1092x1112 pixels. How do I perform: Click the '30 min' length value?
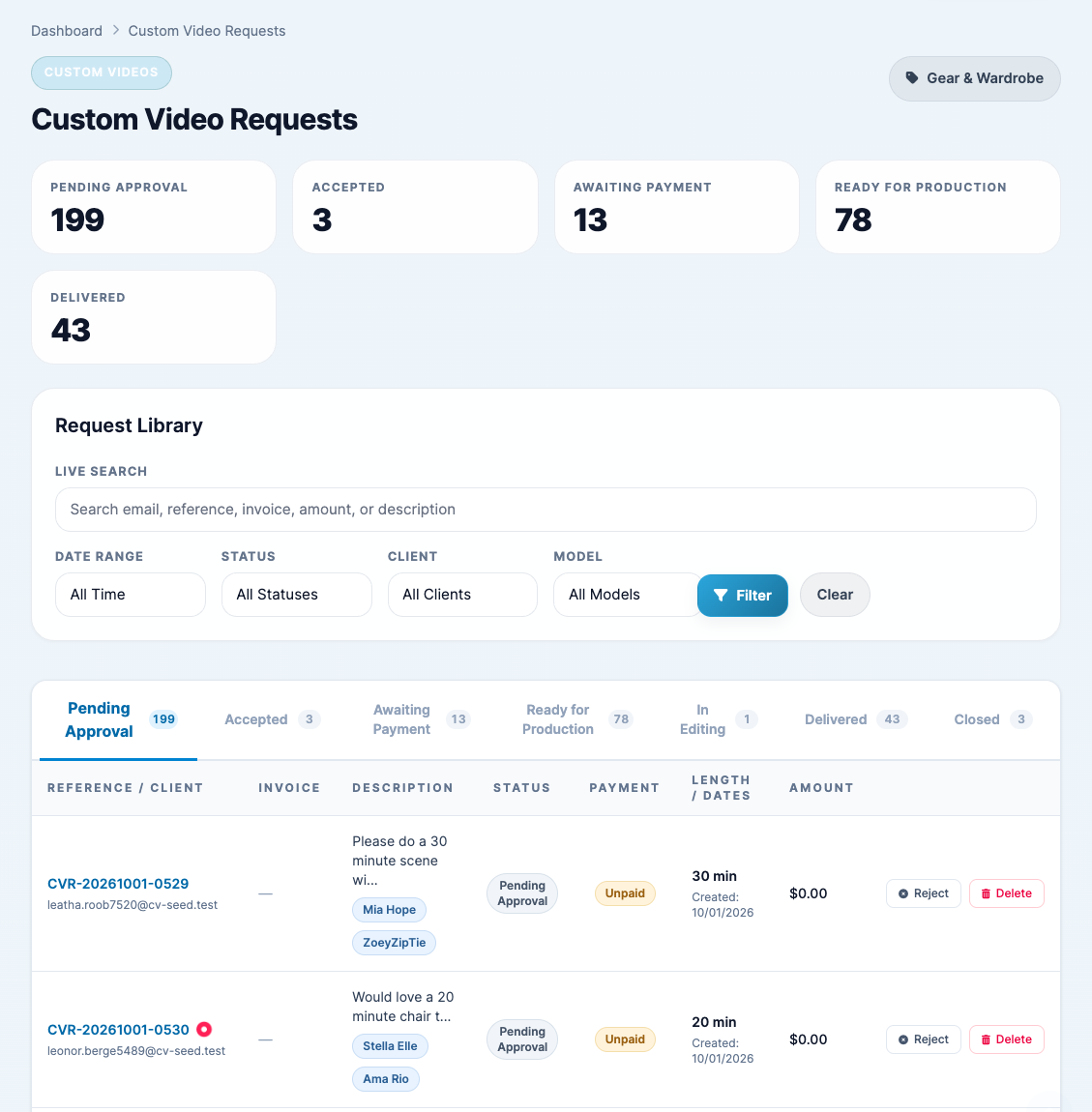(x=714, y=876)
